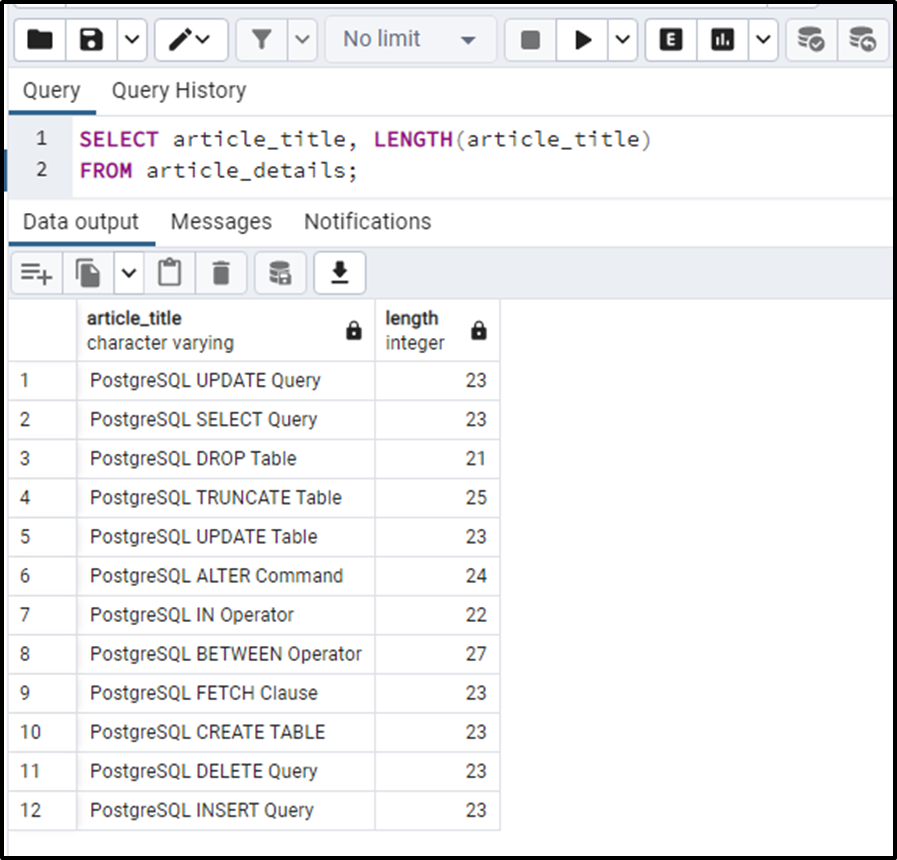Add a new row to the results
The height and width of the screenshot is (860, 897).
click(36, 272)
